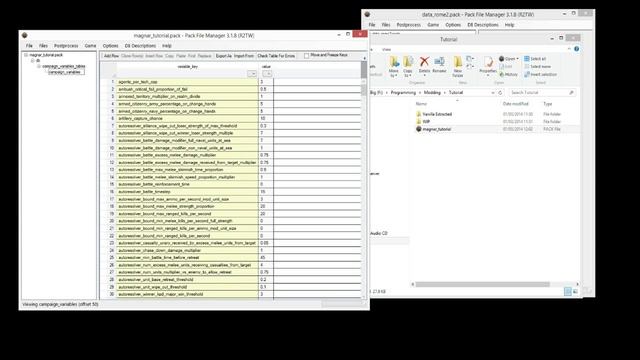
Task: Click Rename icon in Explorer ribbon
Action: 439,62
